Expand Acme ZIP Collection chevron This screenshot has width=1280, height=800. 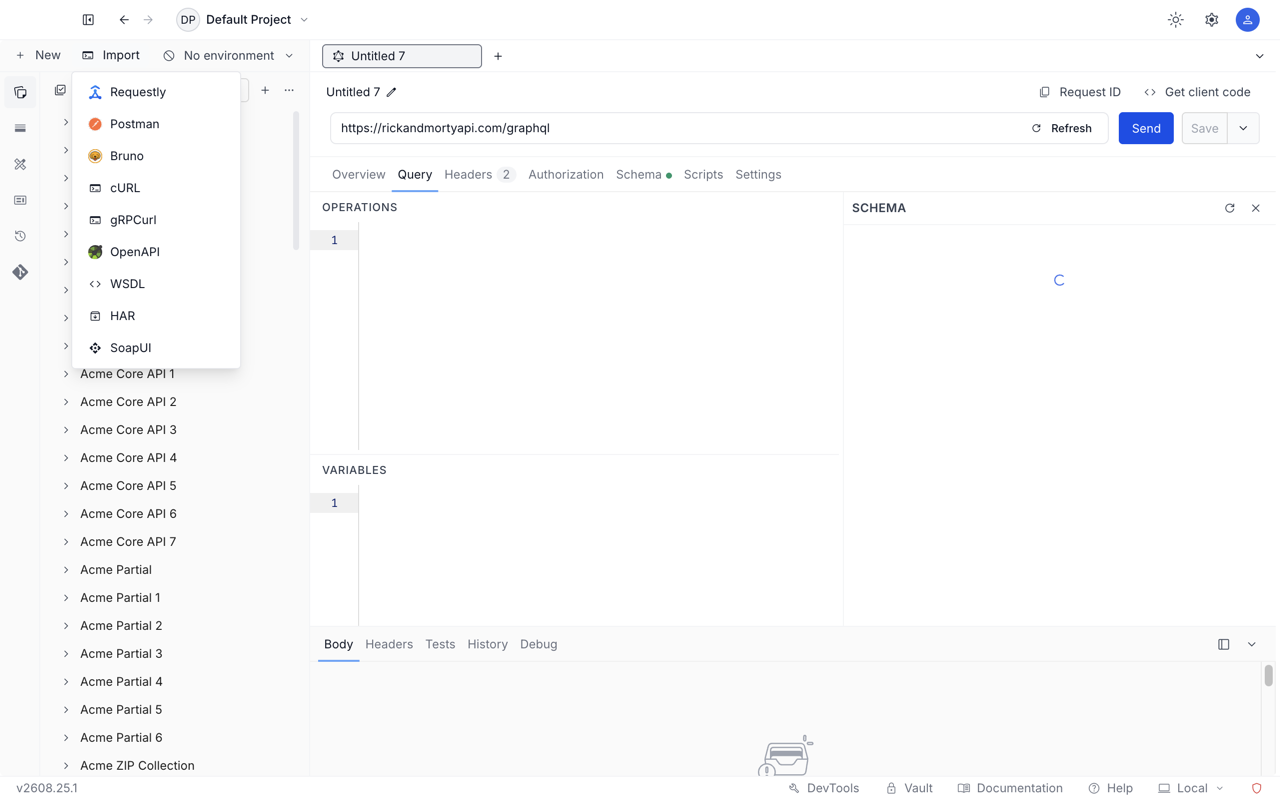tap(66, 766)
